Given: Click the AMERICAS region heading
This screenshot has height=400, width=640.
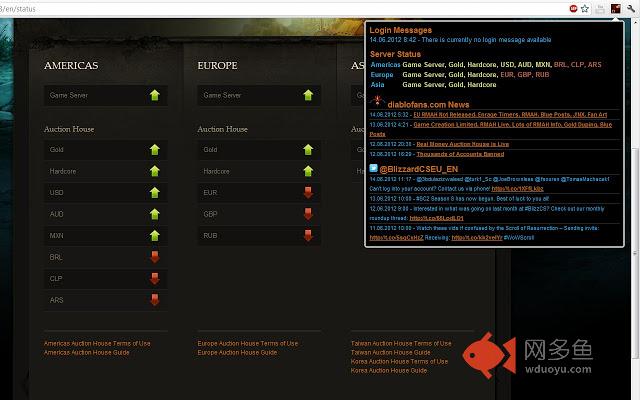Looking at the screenshot, I should click(x=71, y=66).
